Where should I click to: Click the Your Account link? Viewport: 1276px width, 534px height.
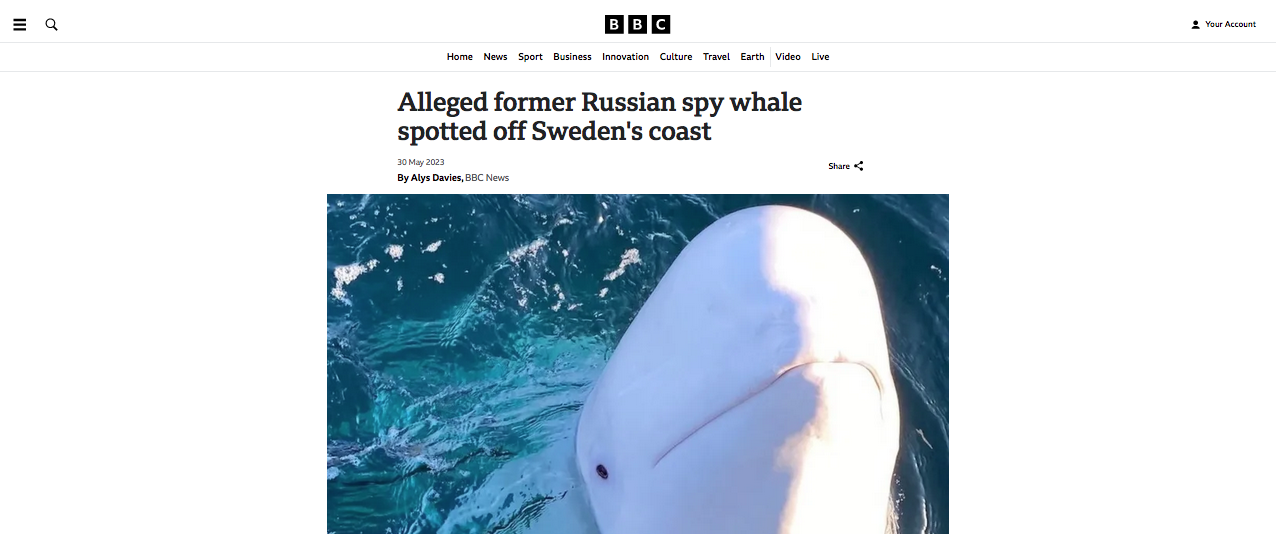[x=1230, y=24]
